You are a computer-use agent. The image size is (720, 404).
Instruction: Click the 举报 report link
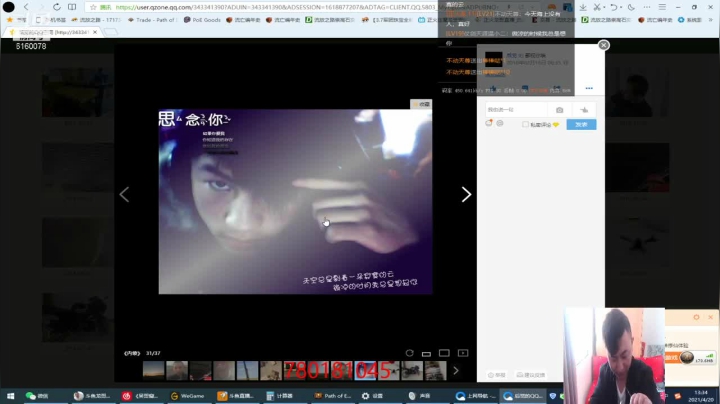pyautogui.click(x=496, y=375)
